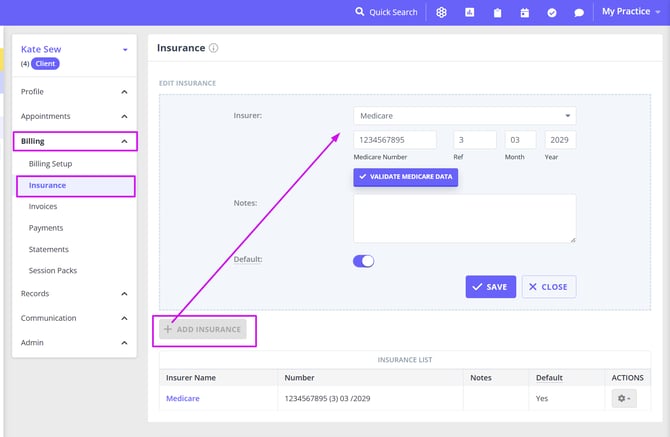Click the Quick Search magnifier icon
This screenshot has height=437, width=670.
(360, 12)
